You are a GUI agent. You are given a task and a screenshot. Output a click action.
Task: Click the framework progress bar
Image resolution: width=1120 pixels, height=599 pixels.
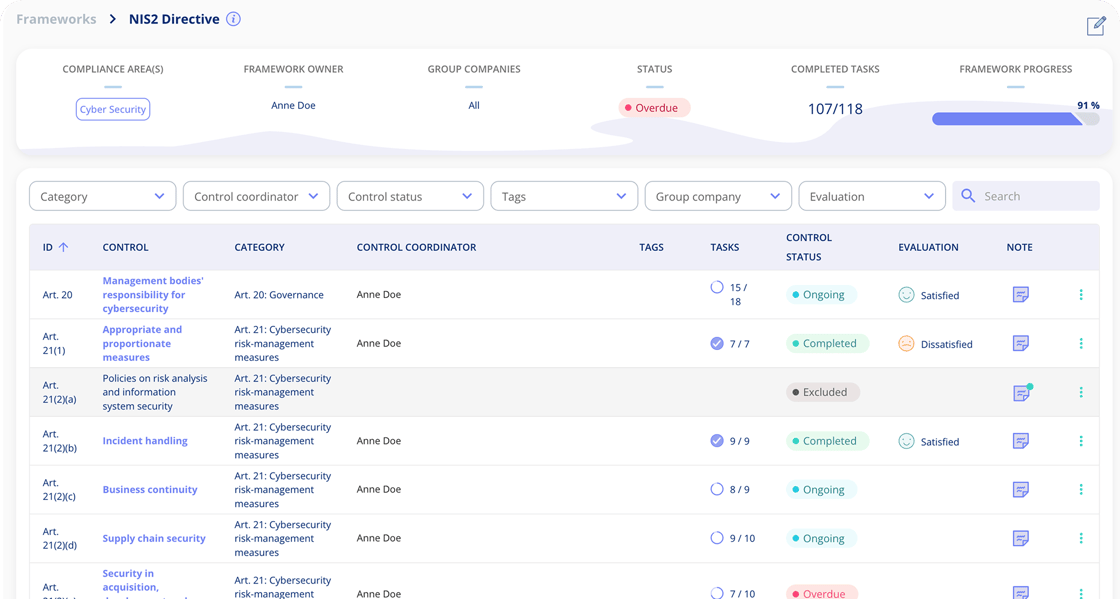tap(1015, 119)
